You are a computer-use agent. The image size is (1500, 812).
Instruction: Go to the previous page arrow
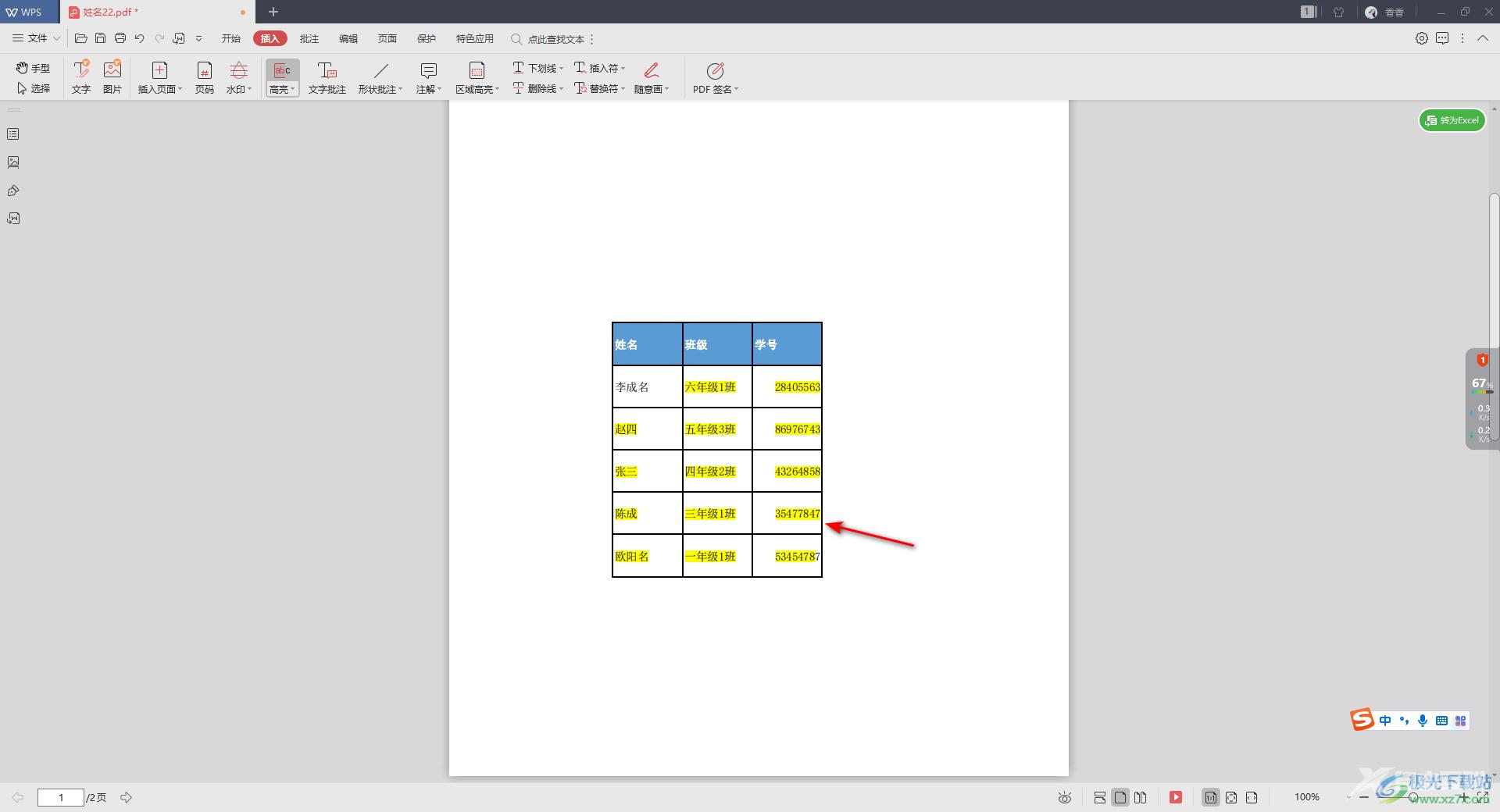[18, 797]
